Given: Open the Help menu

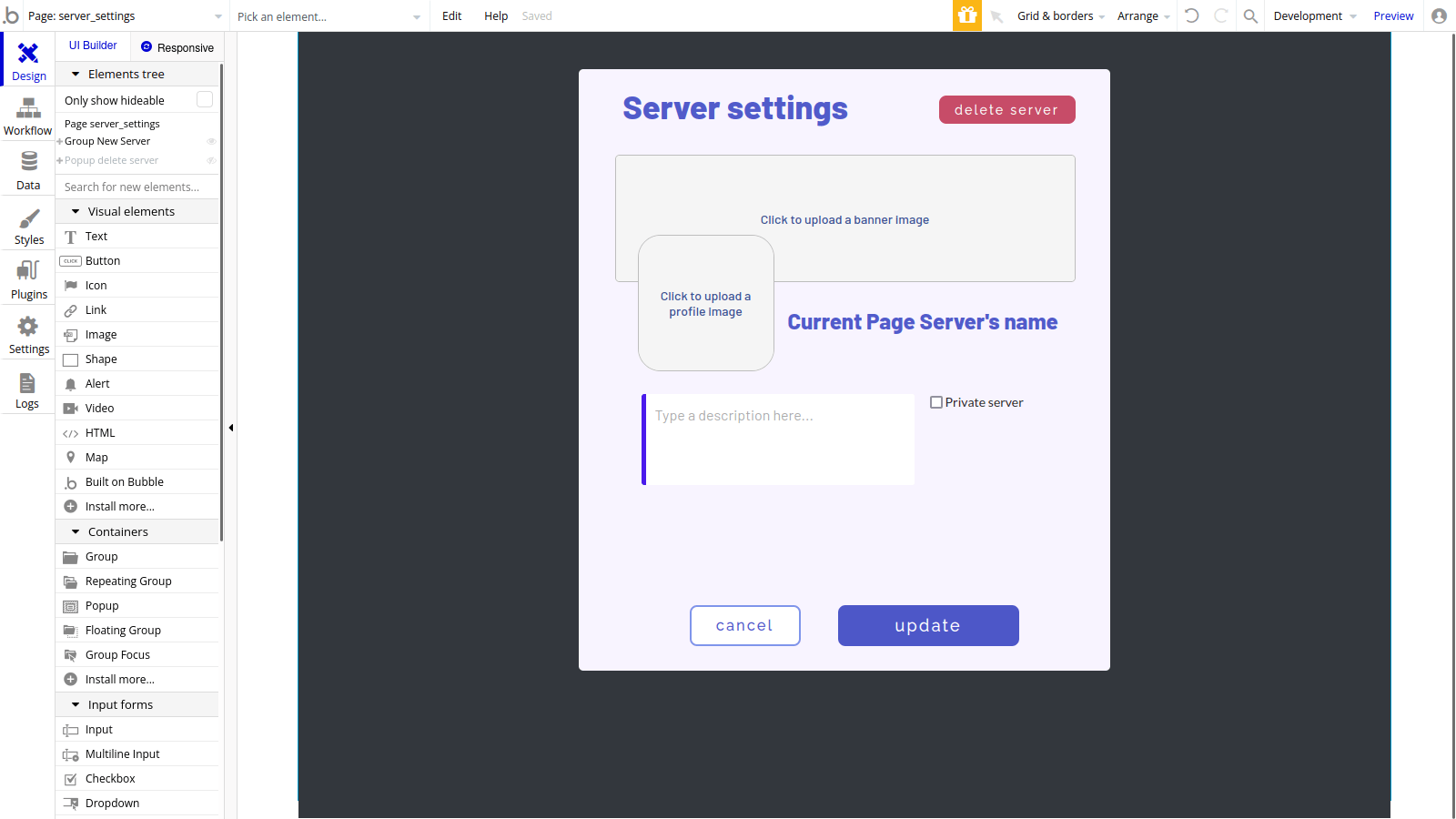Looking at the screenshot, I should click(x=496, y=15).
